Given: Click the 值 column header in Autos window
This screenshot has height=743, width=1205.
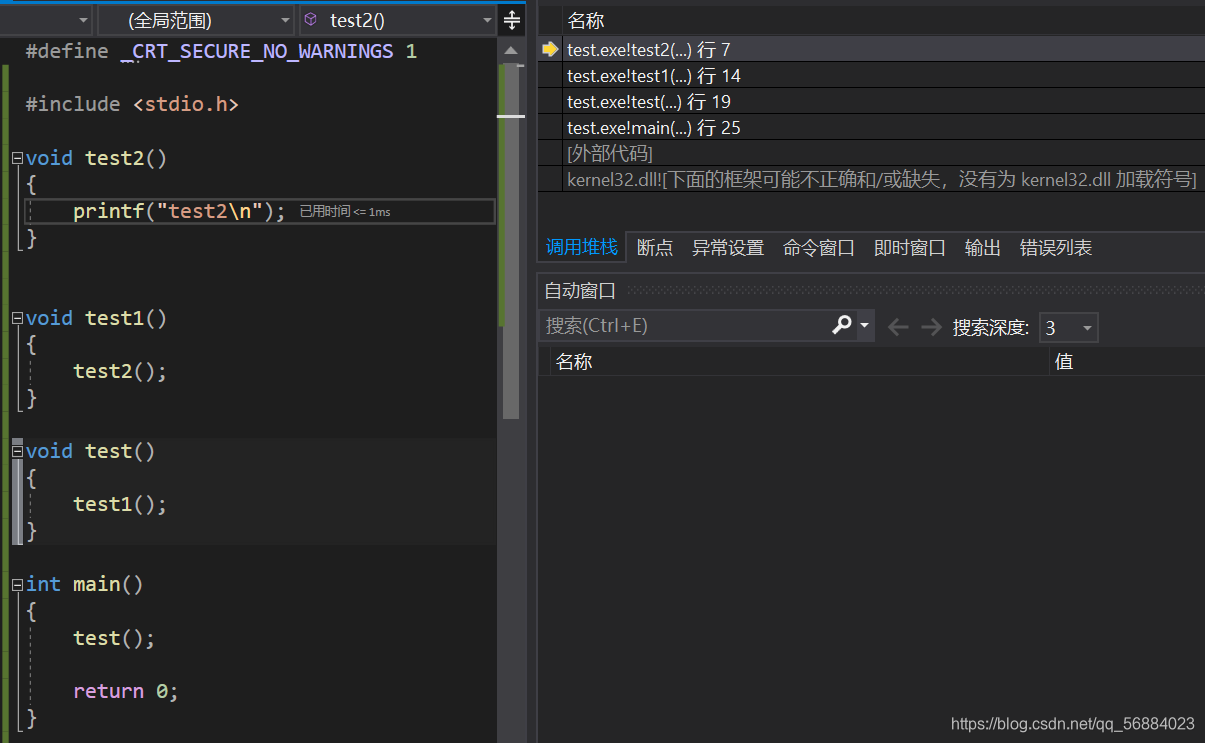Looking at the screenshot, I should pyautogui.click(x=1064, y=361).
